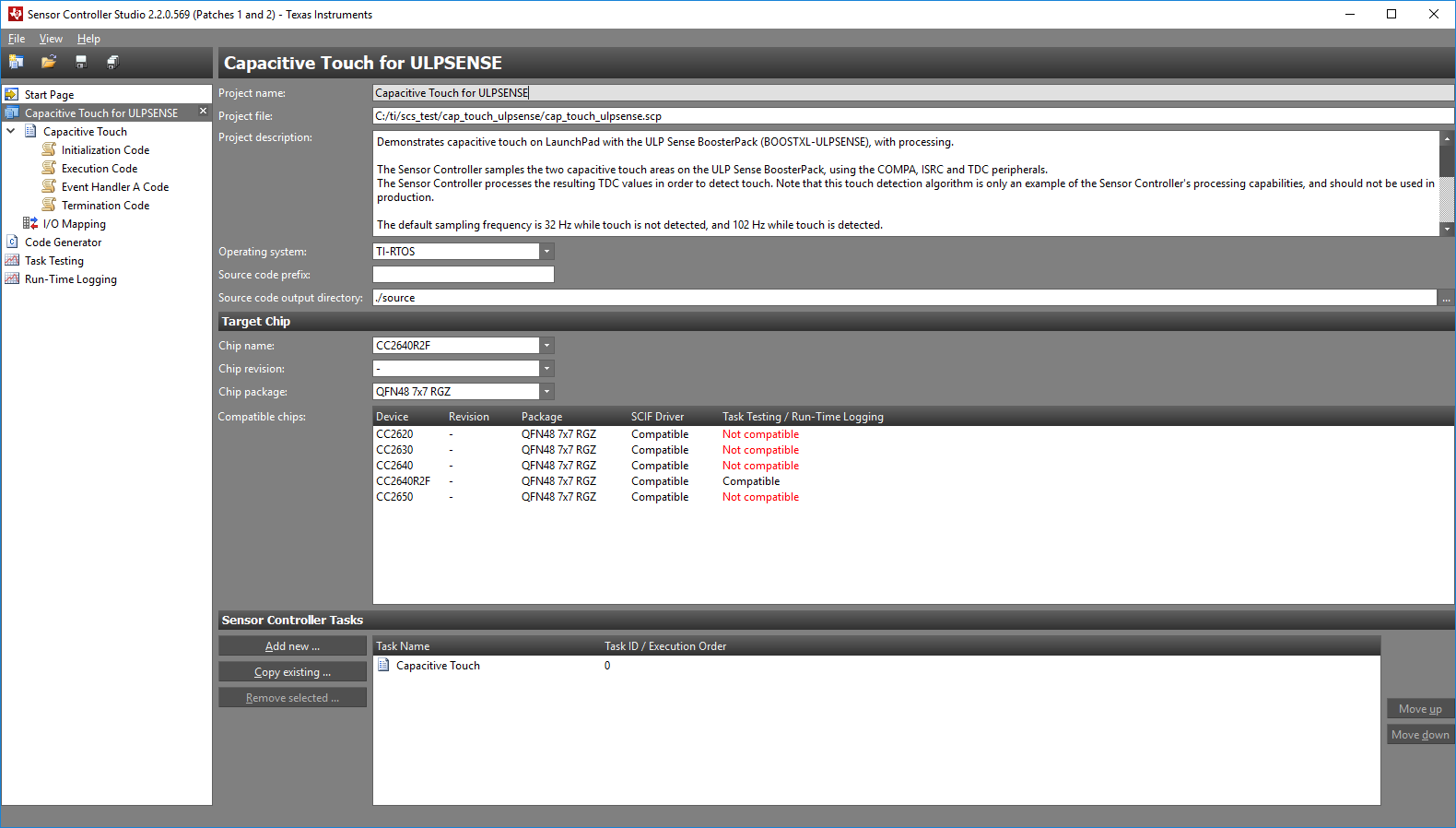Open the File menu
This screenshot has width=1456, height=828.
[x=17, y=39]
